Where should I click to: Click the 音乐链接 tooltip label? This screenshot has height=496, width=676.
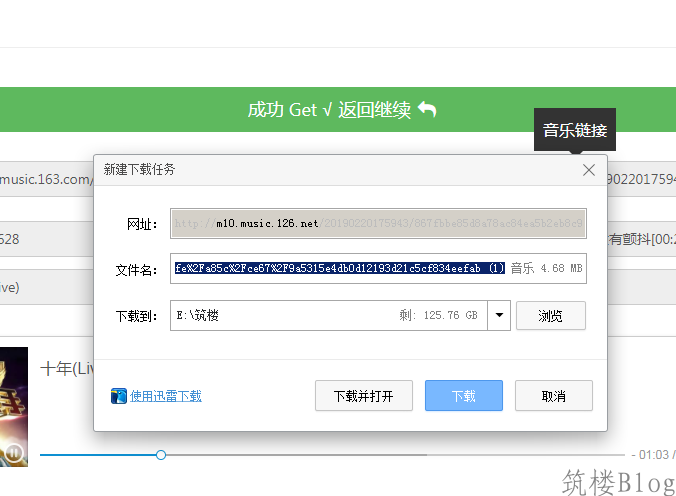[574, 130]
